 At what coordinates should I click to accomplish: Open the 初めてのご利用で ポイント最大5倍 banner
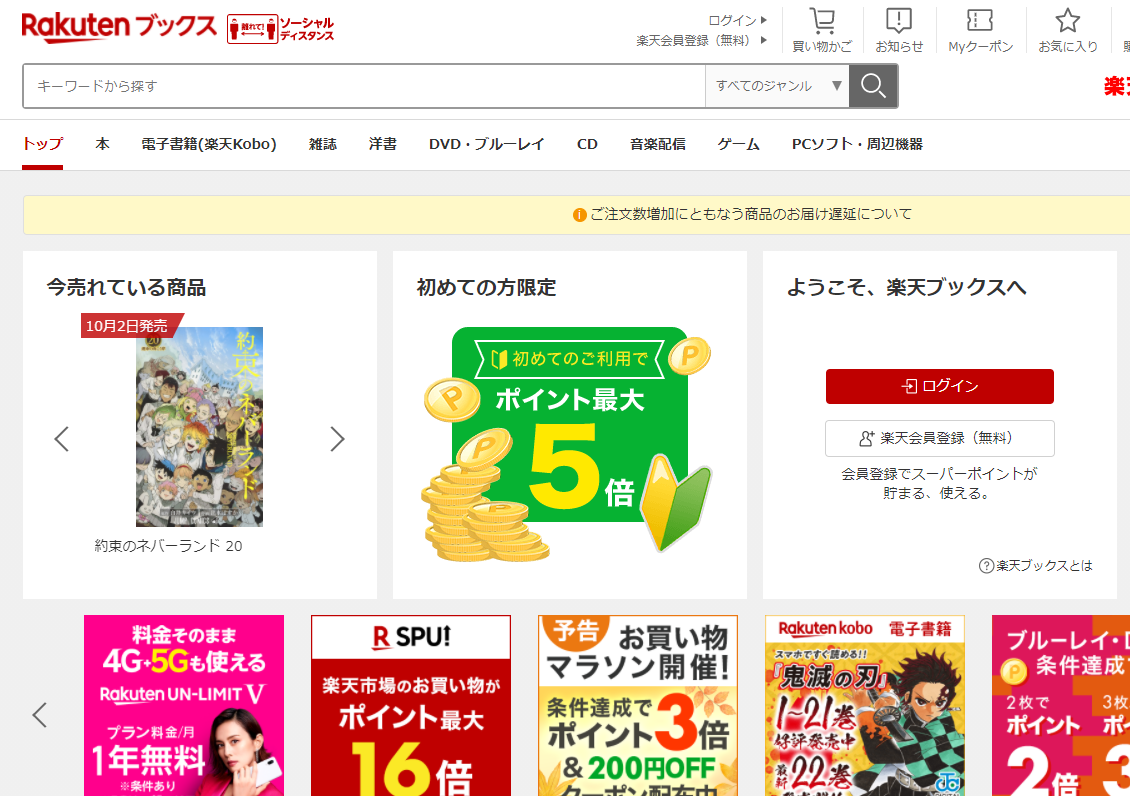point(569,442)
